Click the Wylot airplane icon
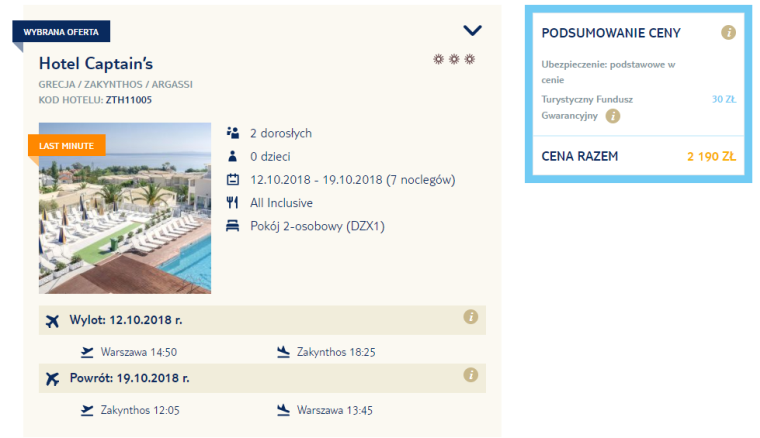 [52, 321]
